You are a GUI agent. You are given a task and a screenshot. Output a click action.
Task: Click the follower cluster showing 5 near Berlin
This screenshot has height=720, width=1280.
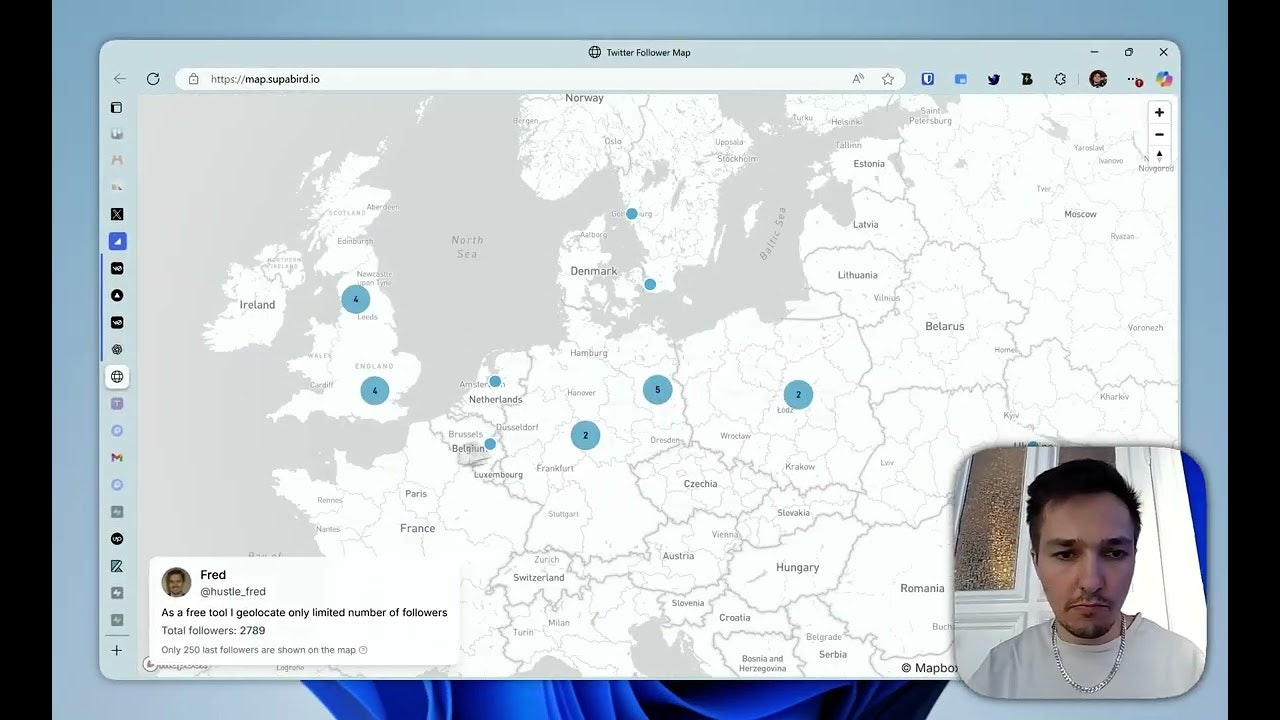click(x=657, y=390)
